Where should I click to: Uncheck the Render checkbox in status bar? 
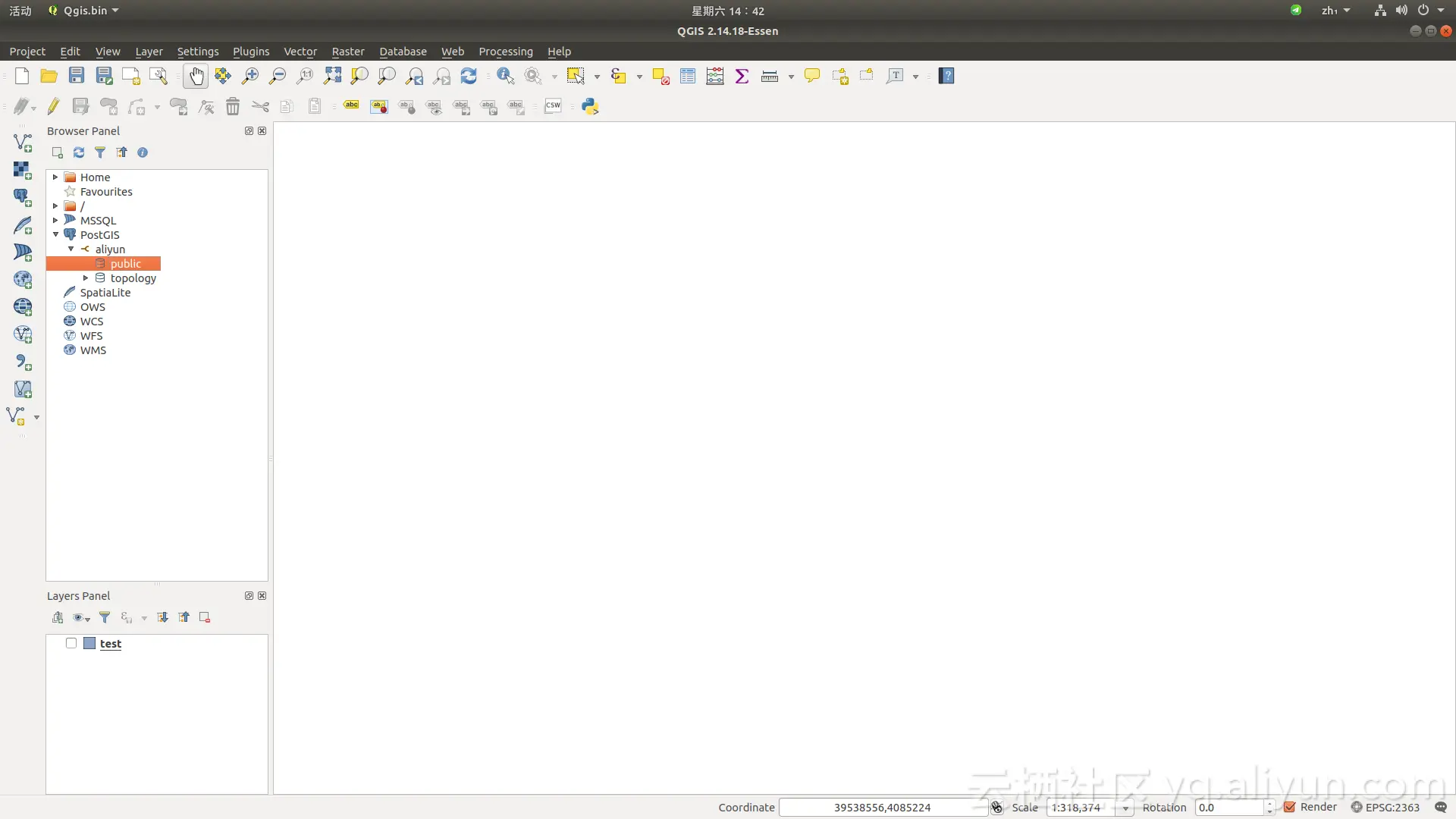tap(1289, 807)
